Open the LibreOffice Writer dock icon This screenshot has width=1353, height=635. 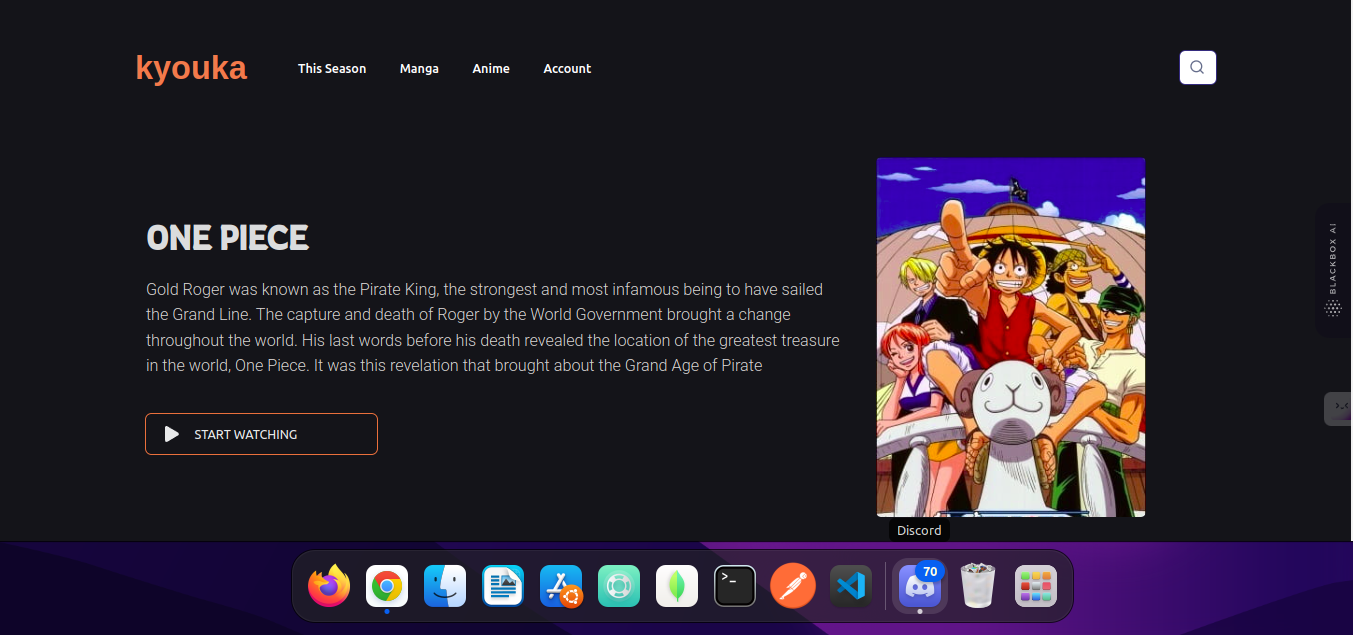tap(503, 586)
